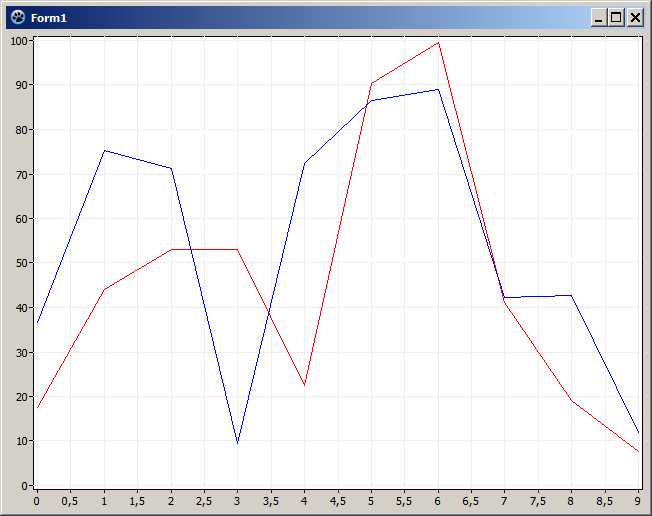Click the y-axis label 70

click(x=21, y=175)
